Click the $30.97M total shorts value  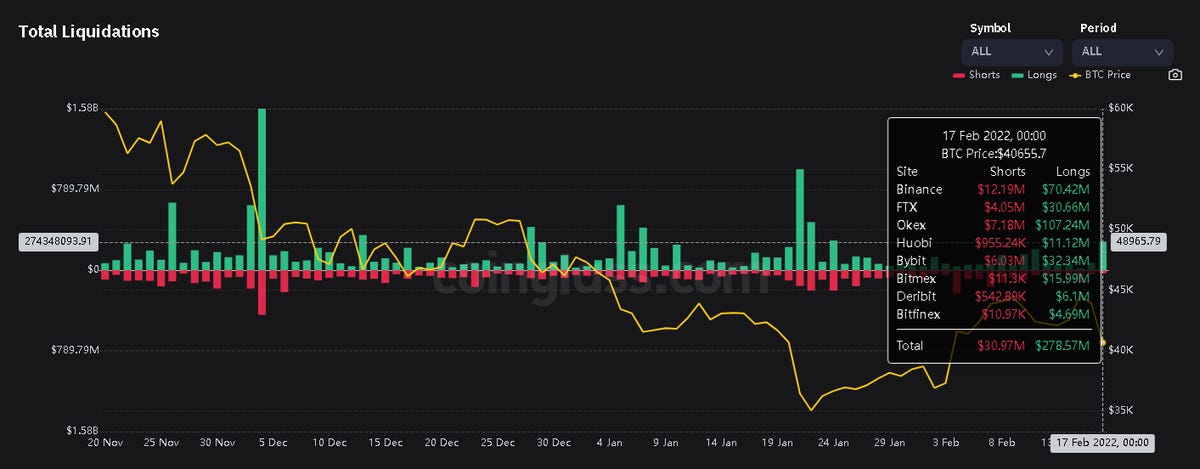1000,345
